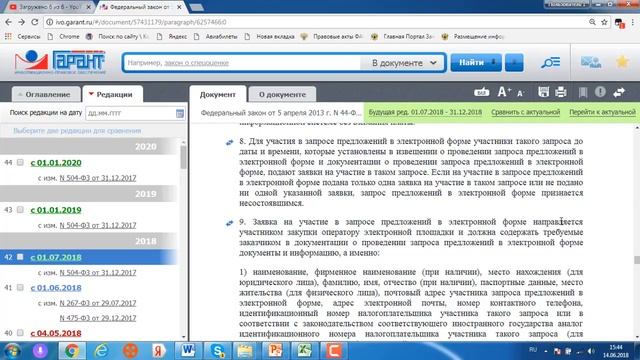Switch to the Редакции tab
Image resolution: width=640 pixels, height=360 pixels.
point(113,94)
